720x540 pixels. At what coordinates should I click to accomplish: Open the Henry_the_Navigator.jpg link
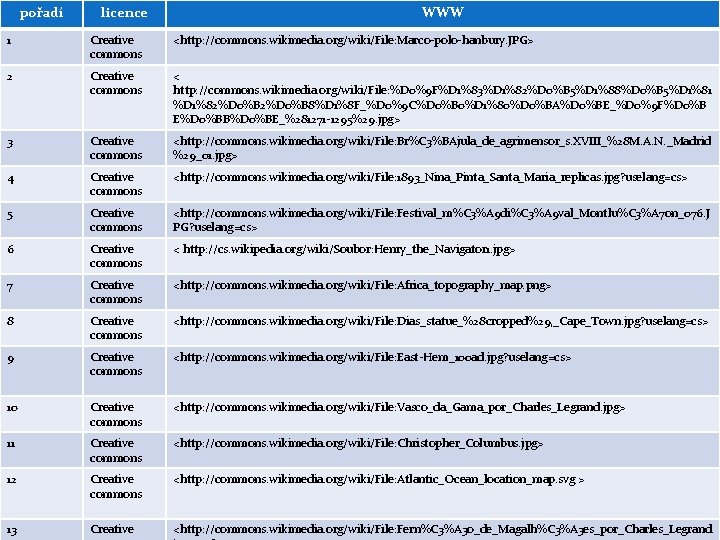coord(344,249)
